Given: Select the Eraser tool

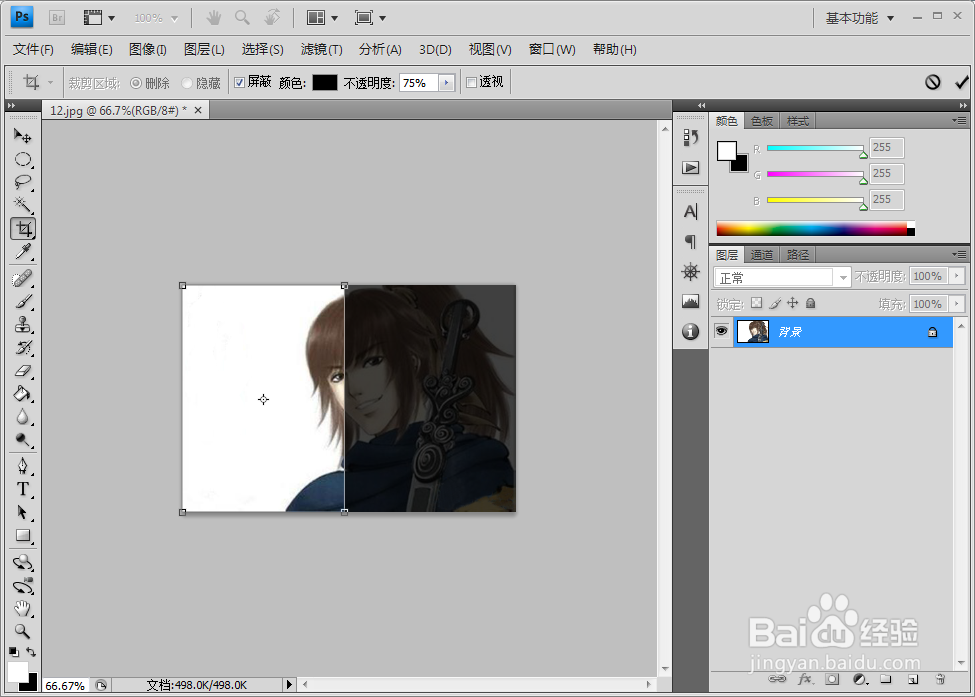Looking at the screenshot, I should pos(23,371).
